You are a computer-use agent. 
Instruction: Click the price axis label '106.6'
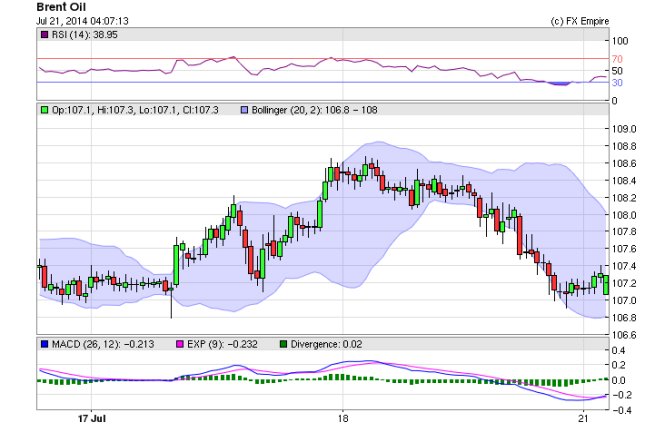[x=624, y=335]
